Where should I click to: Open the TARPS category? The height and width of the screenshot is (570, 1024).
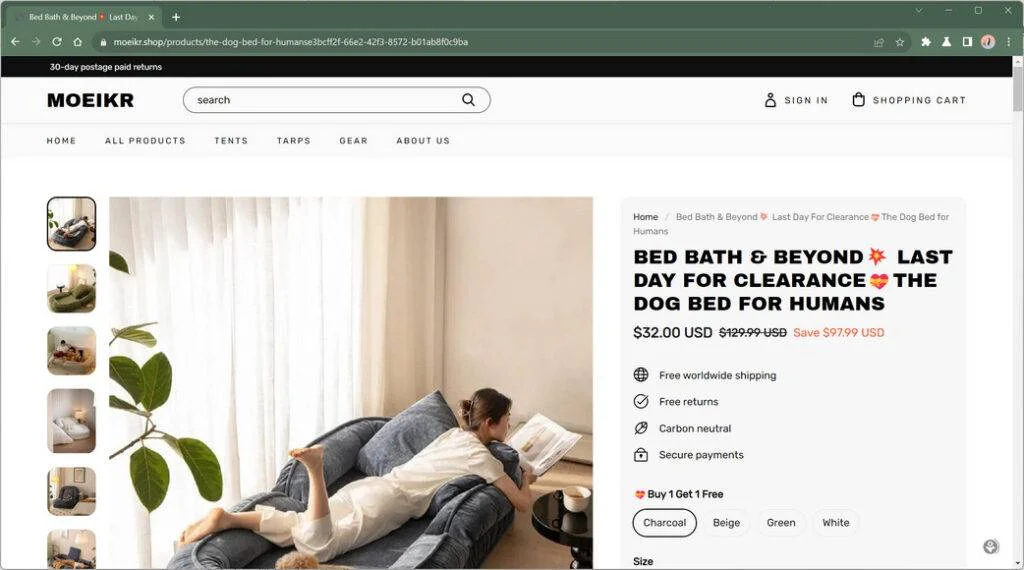(294, 141)
